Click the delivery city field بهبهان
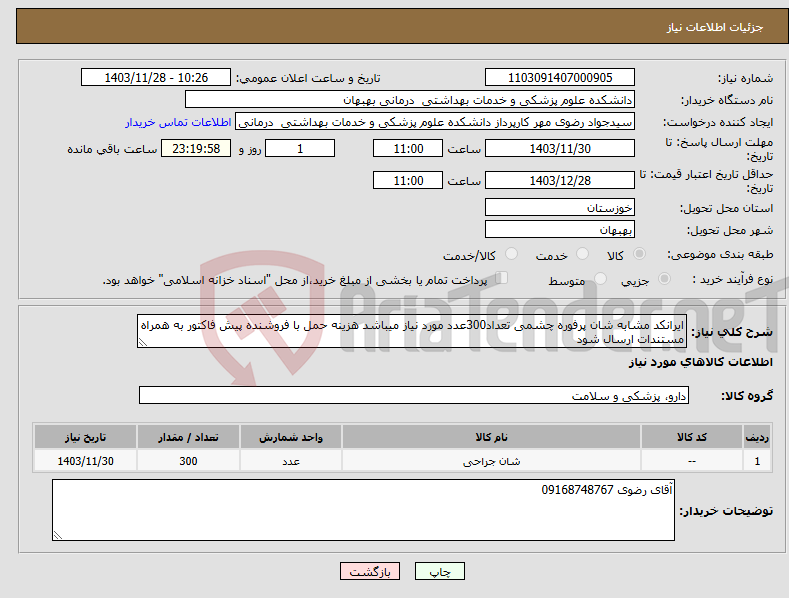The width and height of the screenshot is (789, 598). pos(560,230)
